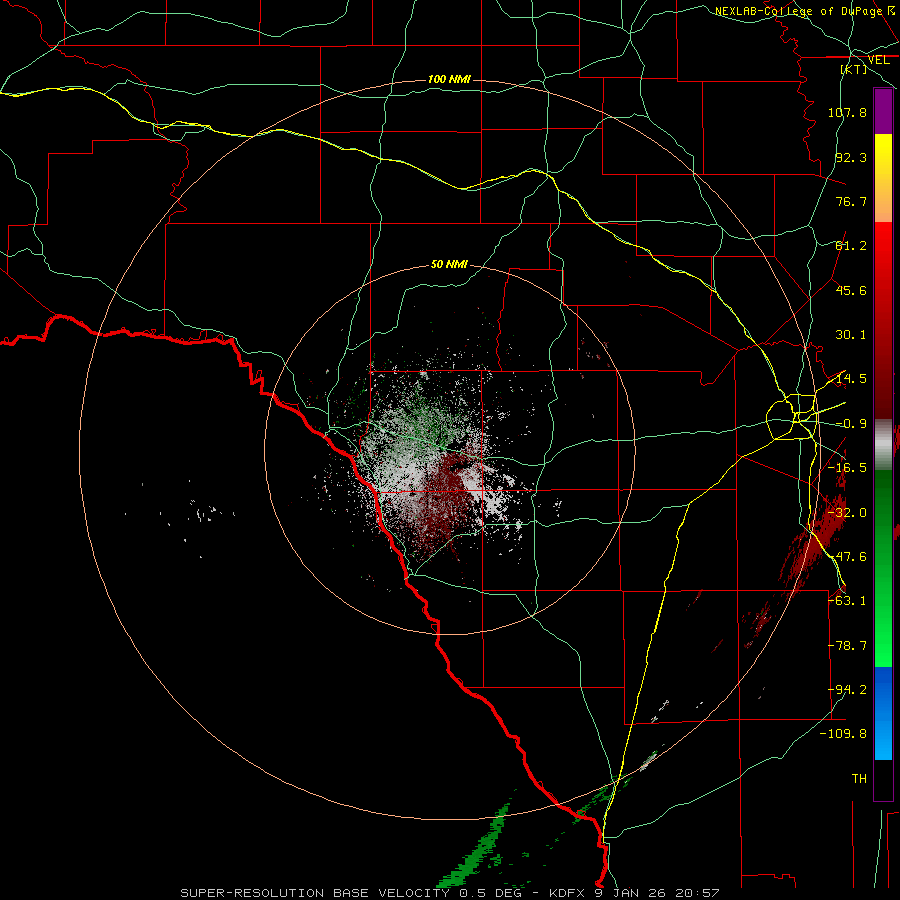This screenshot has width=900, height=900.
Task: Click the TH label on the legend
Action: 859,779
